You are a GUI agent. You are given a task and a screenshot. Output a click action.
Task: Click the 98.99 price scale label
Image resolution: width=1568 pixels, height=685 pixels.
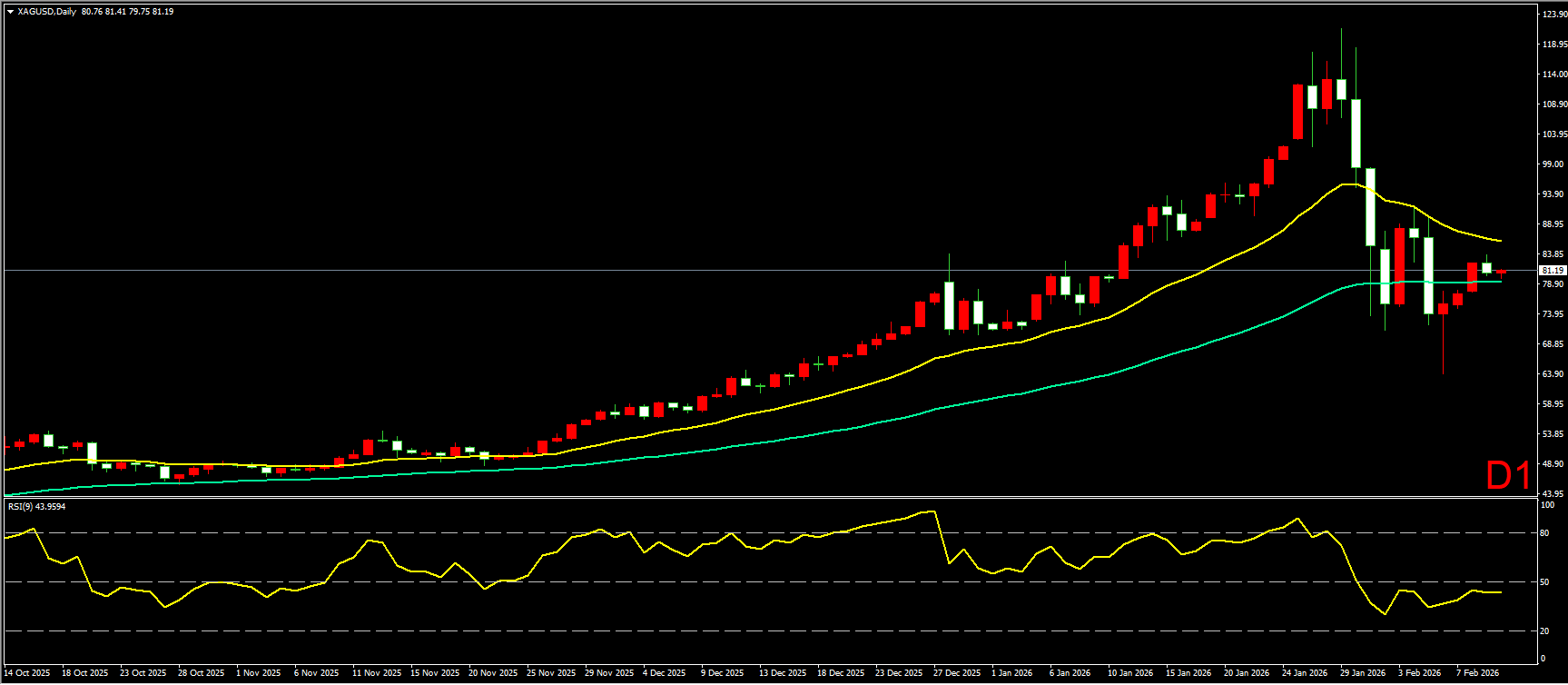(x=1553, y=164)
